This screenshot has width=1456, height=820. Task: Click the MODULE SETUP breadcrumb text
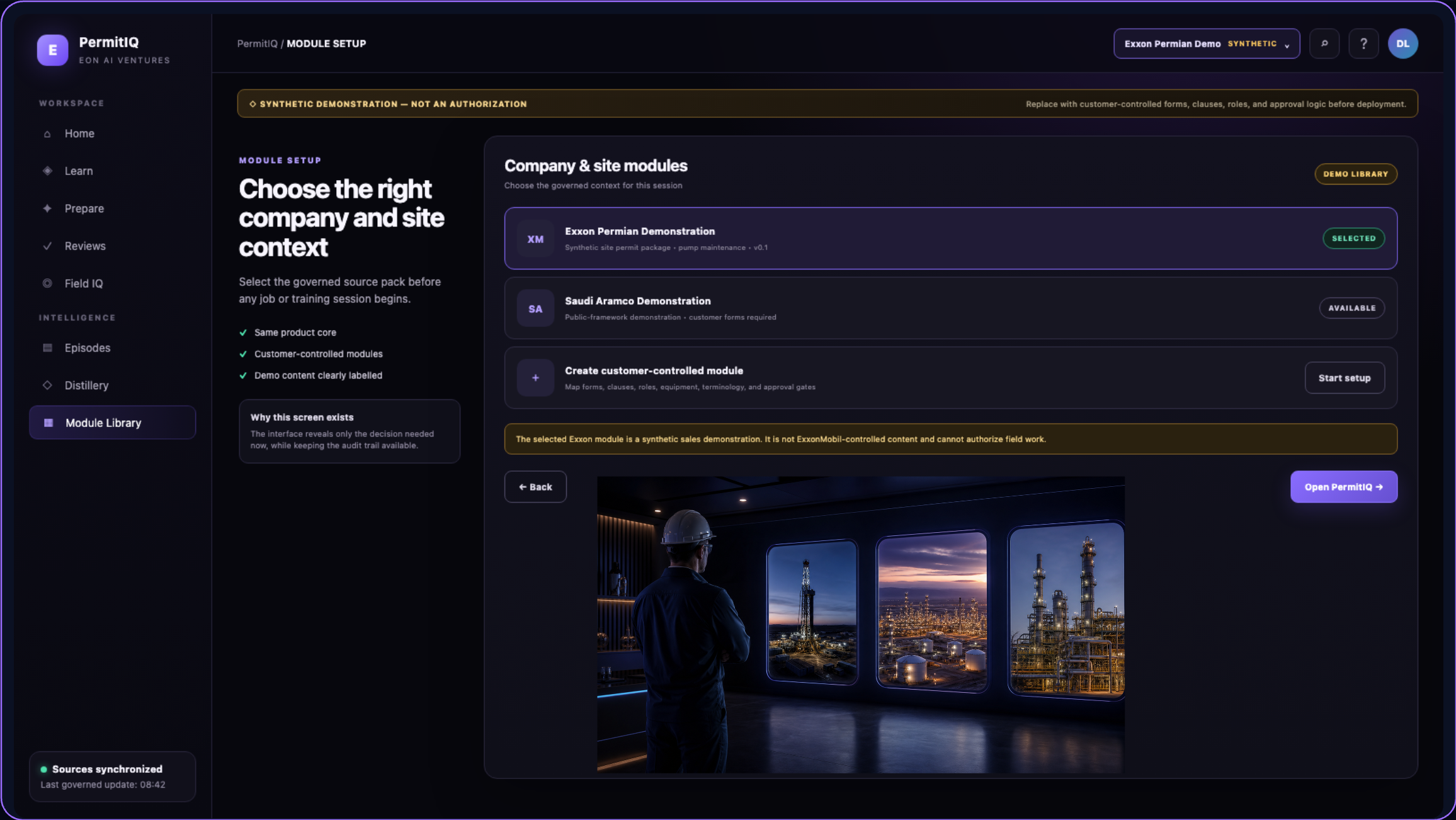(x=326, y=43)
